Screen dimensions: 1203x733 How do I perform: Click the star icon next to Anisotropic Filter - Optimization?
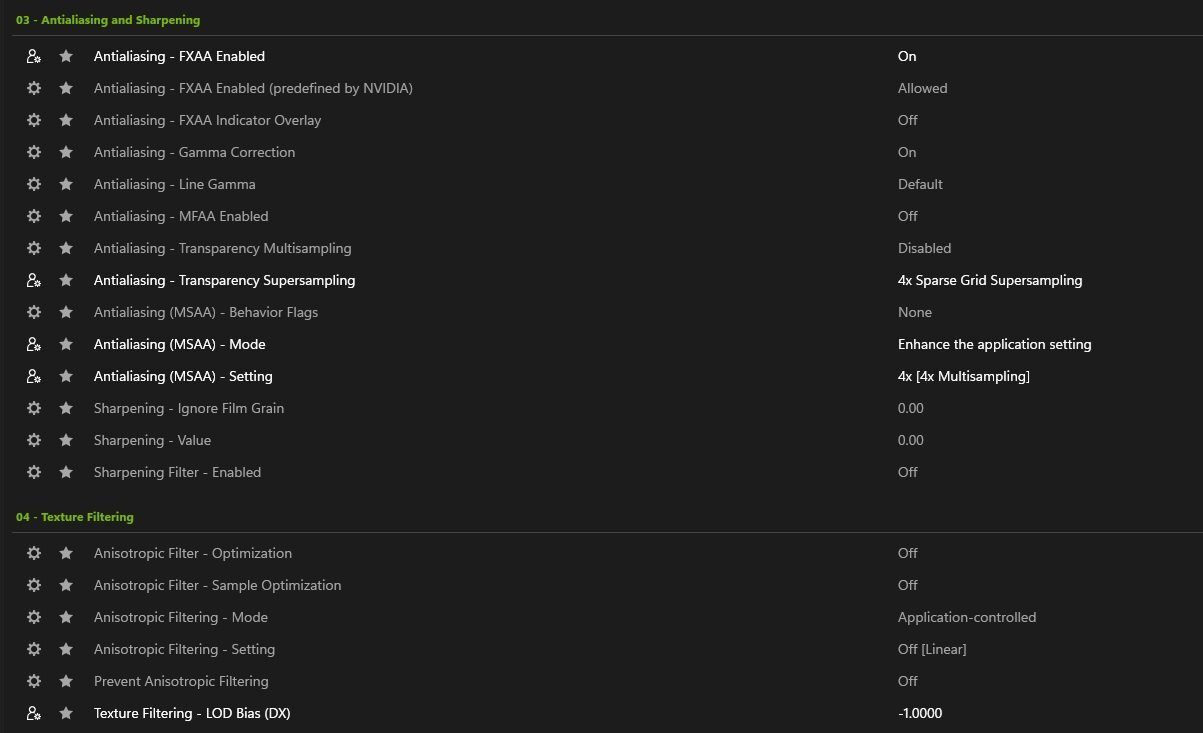click(x=66, y=553)
